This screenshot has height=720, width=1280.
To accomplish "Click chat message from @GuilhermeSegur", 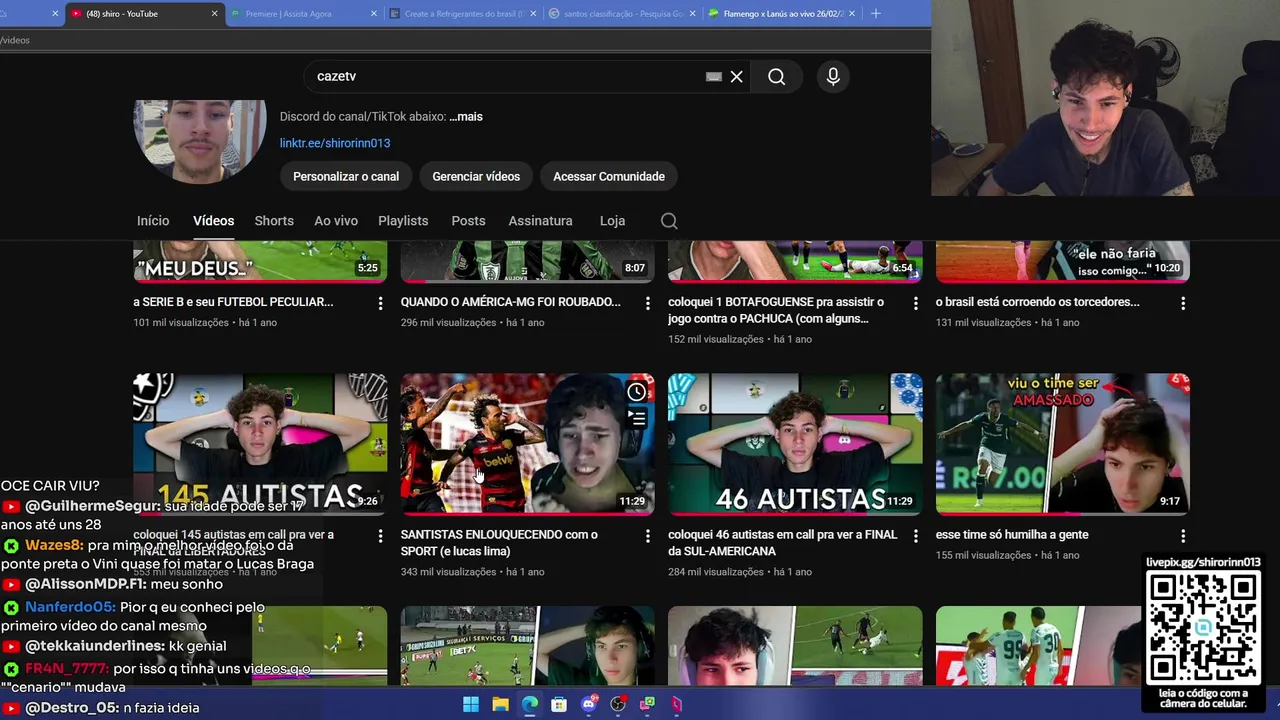I will (155, 515).
